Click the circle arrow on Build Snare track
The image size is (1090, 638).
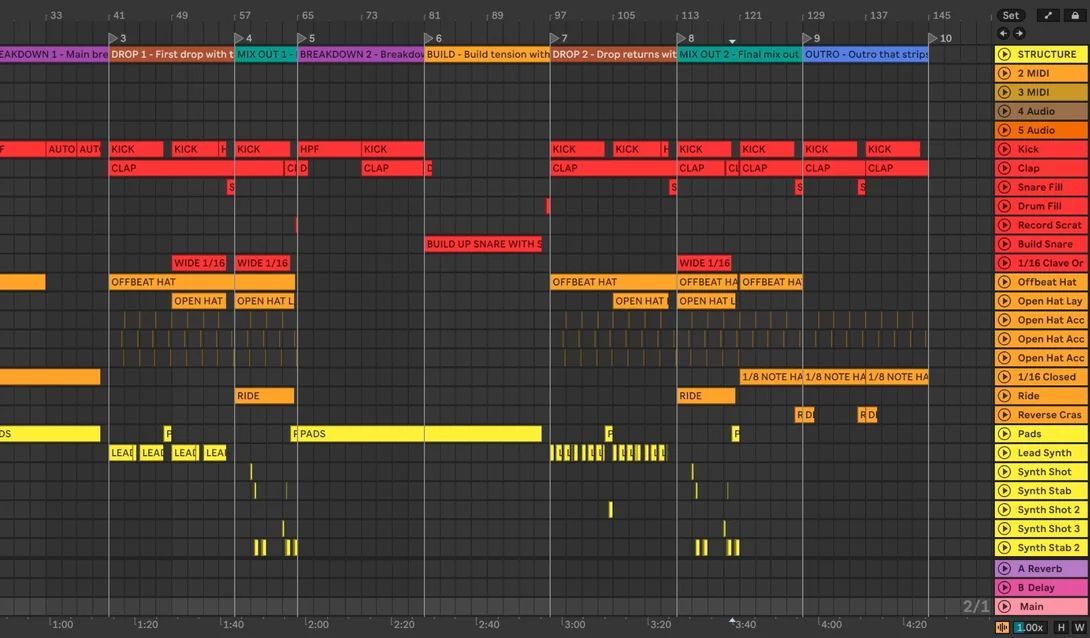point(1004,244)
